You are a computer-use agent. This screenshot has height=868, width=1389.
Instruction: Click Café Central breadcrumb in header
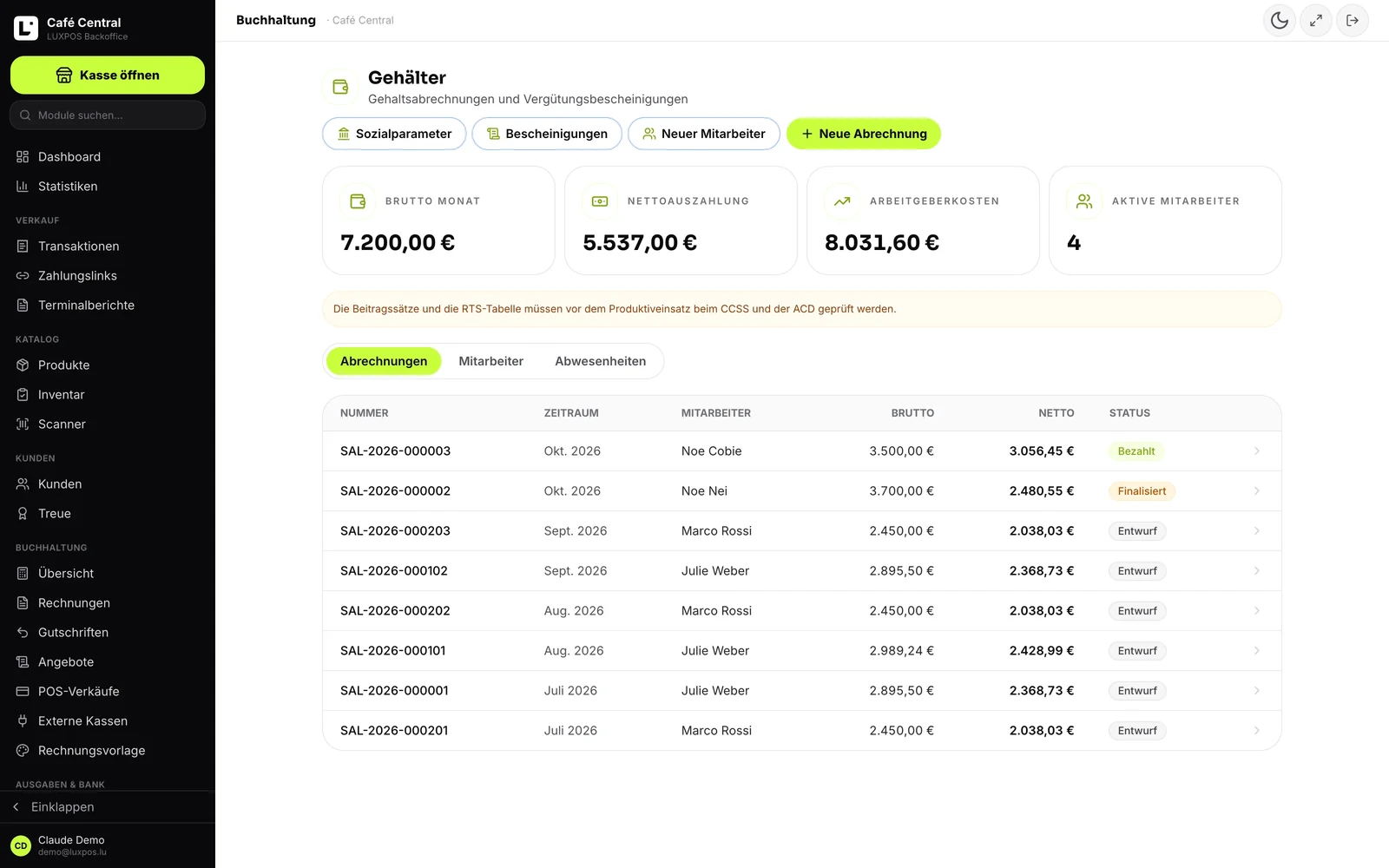363,20
